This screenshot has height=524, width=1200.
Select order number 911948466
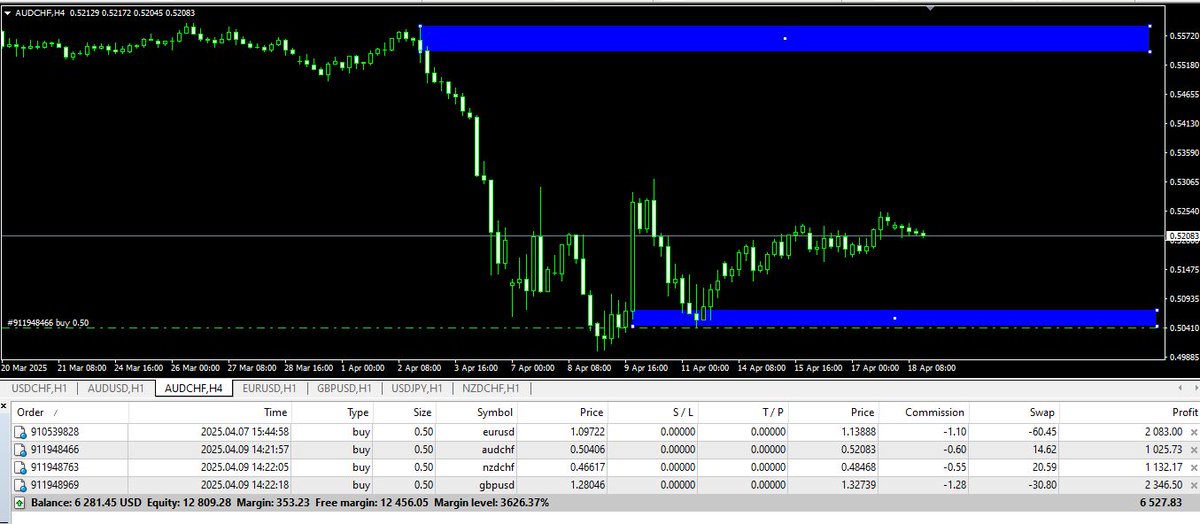tap(54, 450)
